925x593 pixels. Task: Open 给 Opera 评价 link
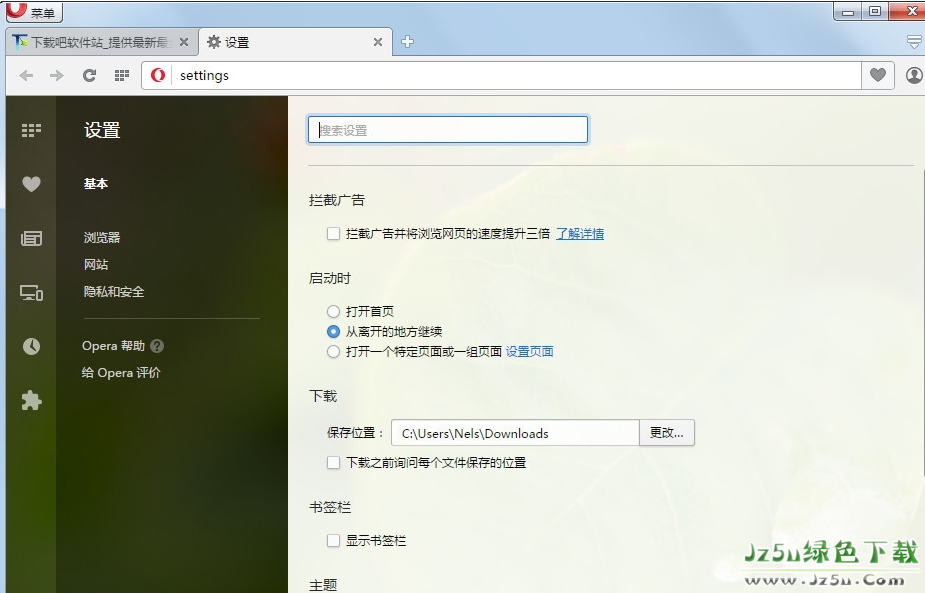click(x=121, y=372)
